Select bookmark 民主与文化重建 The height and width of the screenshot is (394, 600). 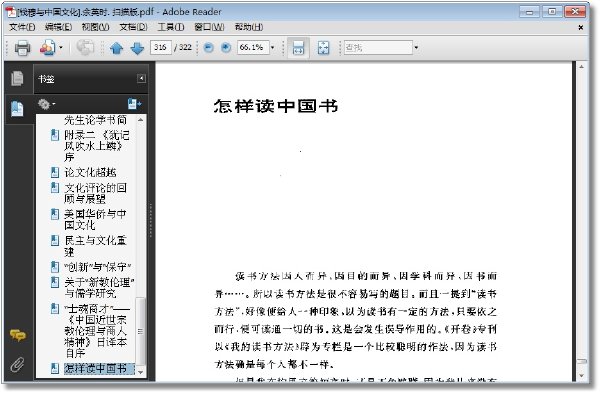95,246
